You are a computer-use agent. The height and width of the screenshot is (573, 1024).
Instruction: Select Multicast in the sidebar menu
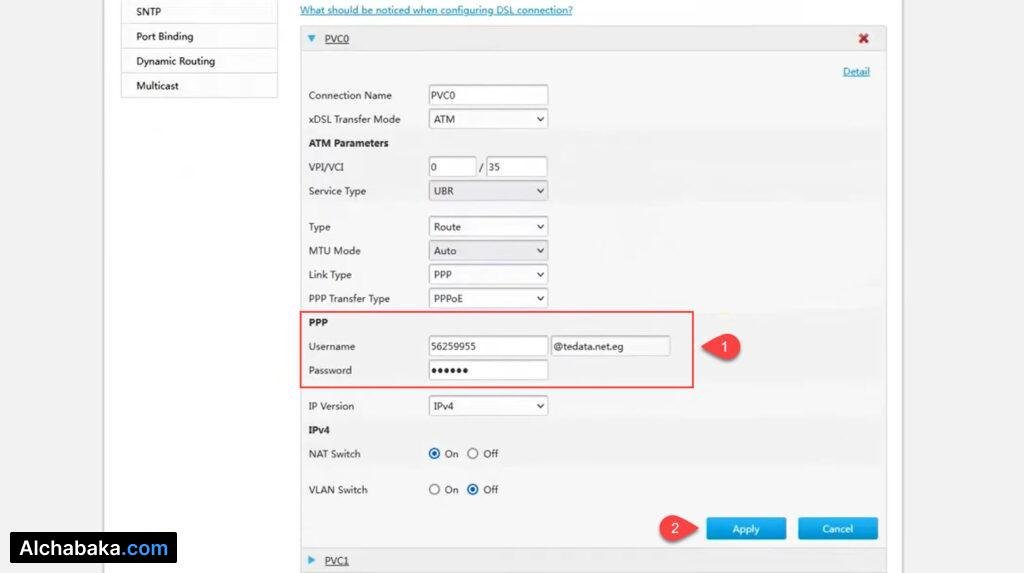[x=158, y=86]
